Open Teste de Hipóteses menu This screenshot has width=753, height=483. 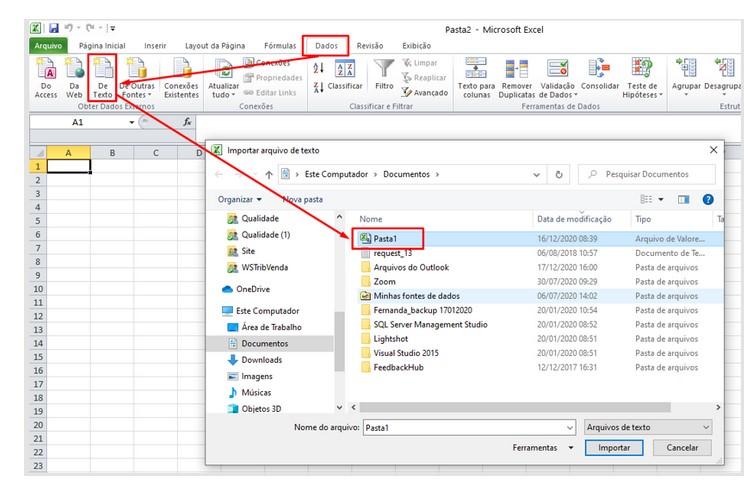point(642,78)
